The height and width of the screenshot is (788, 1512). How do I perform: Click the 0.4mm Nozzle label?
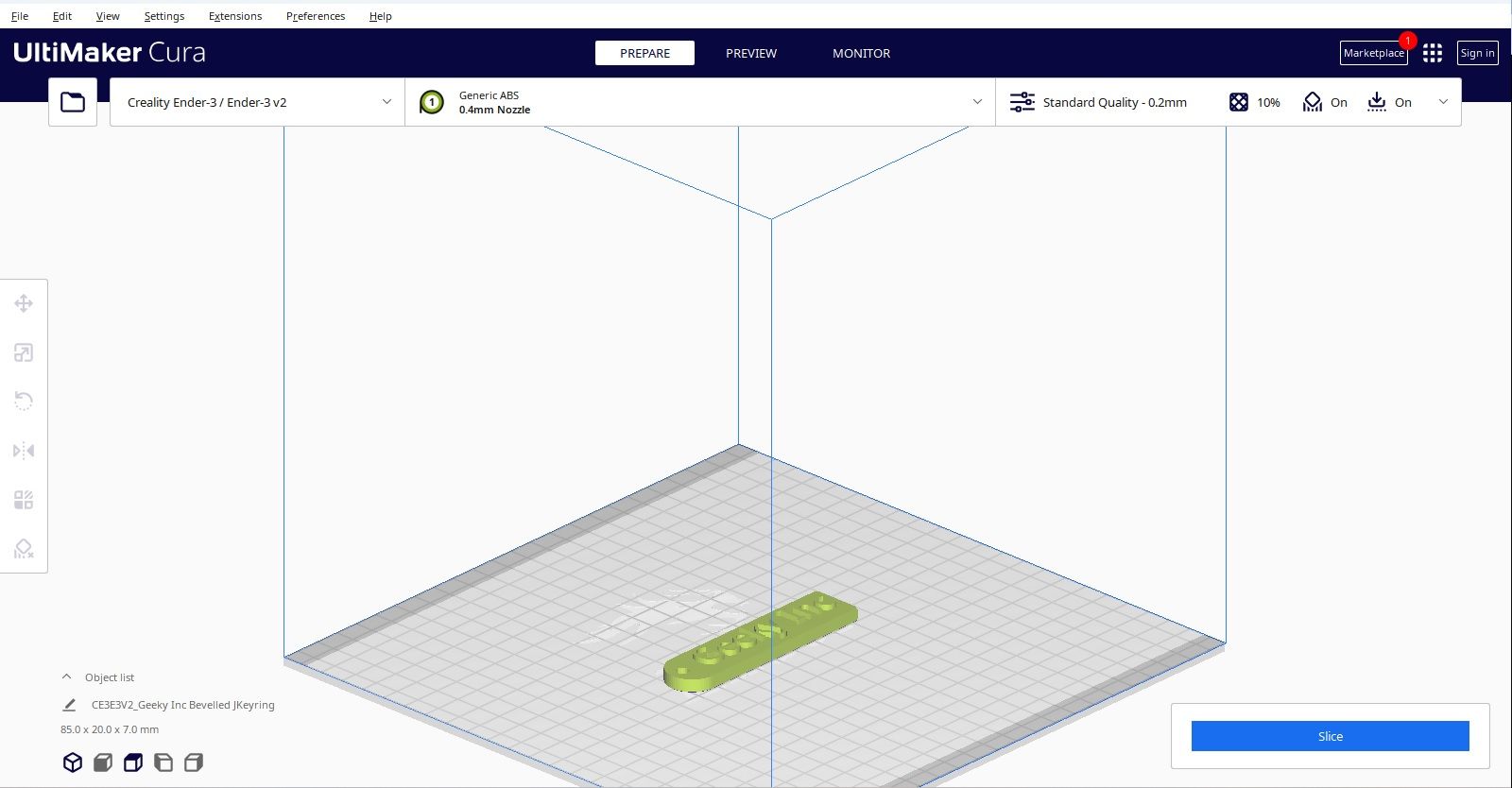[x=494, y=110]
